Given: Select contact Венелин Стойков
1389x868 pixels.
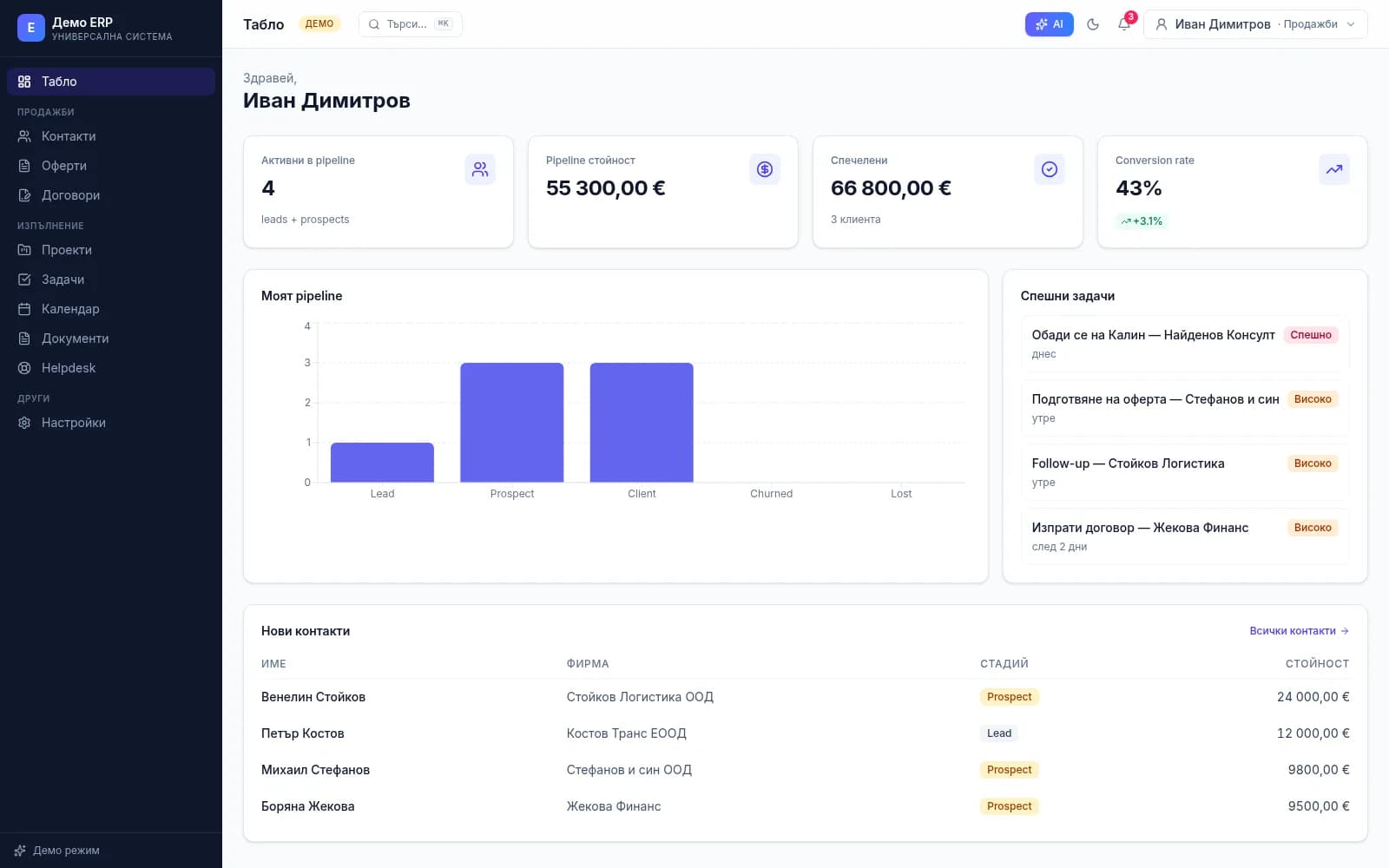Looking at the screenshot, I should [x=313, y=697].
